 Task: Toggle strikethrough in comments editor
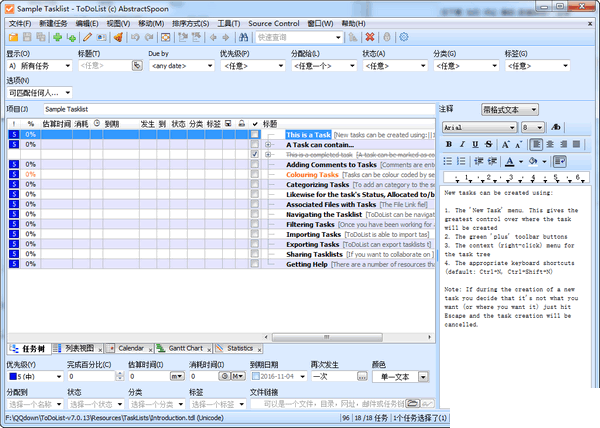click(x=488, y=144)
